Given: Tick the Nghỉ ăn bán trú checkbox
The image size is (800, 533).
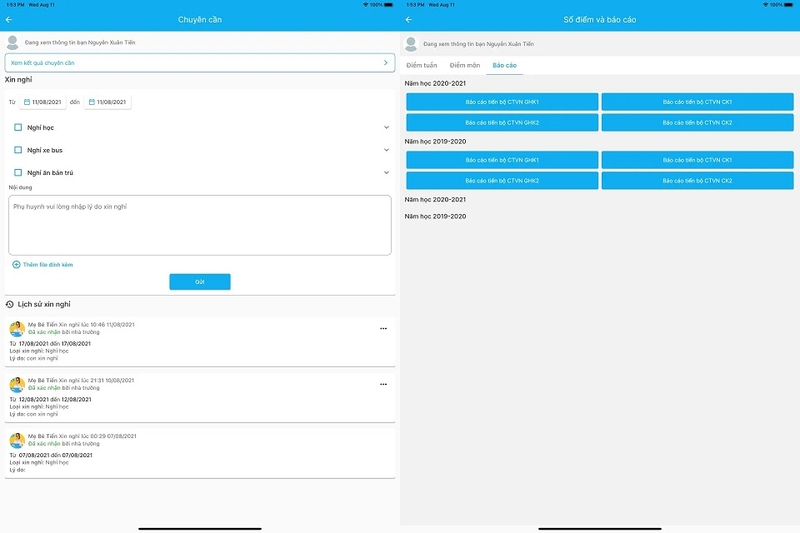Looking at the screenshot, I should [18, 172].
